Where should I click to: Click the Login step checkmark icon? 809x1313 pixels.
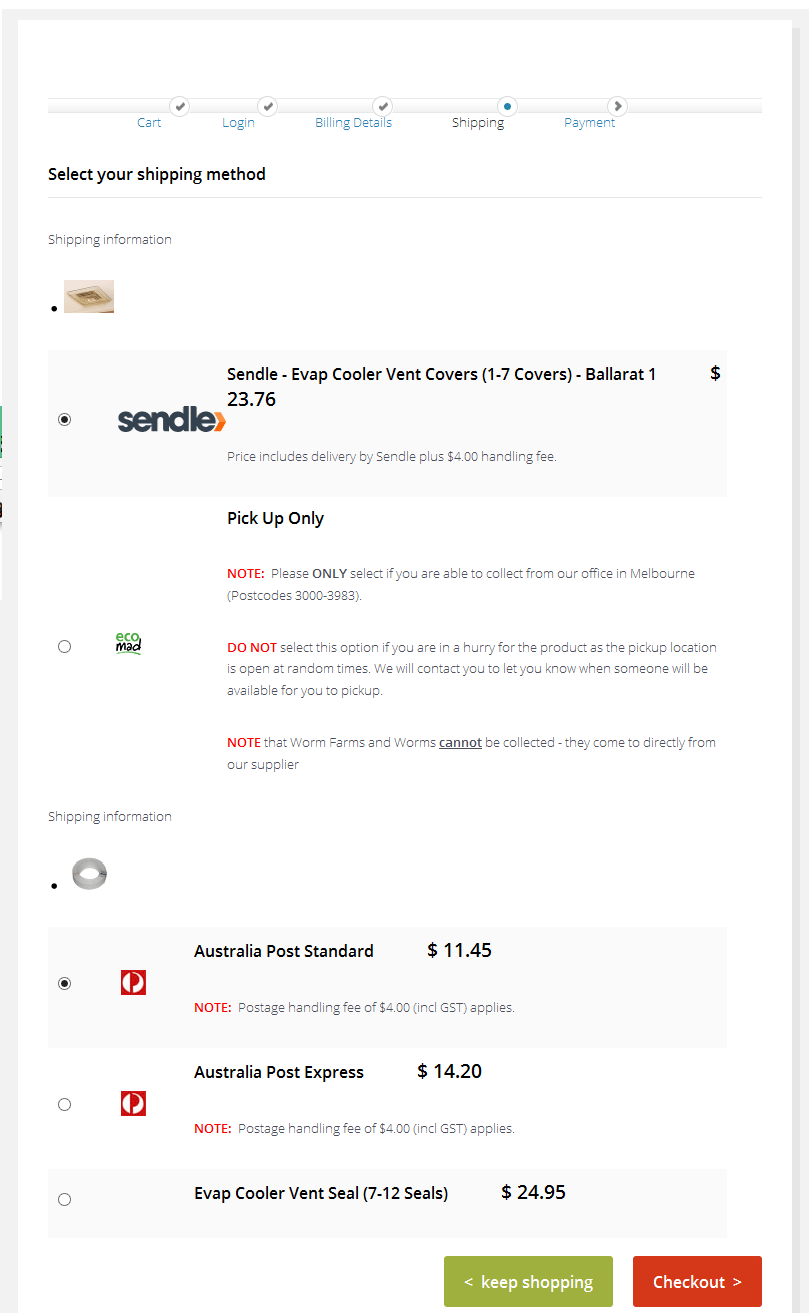(x=267, y=105)
